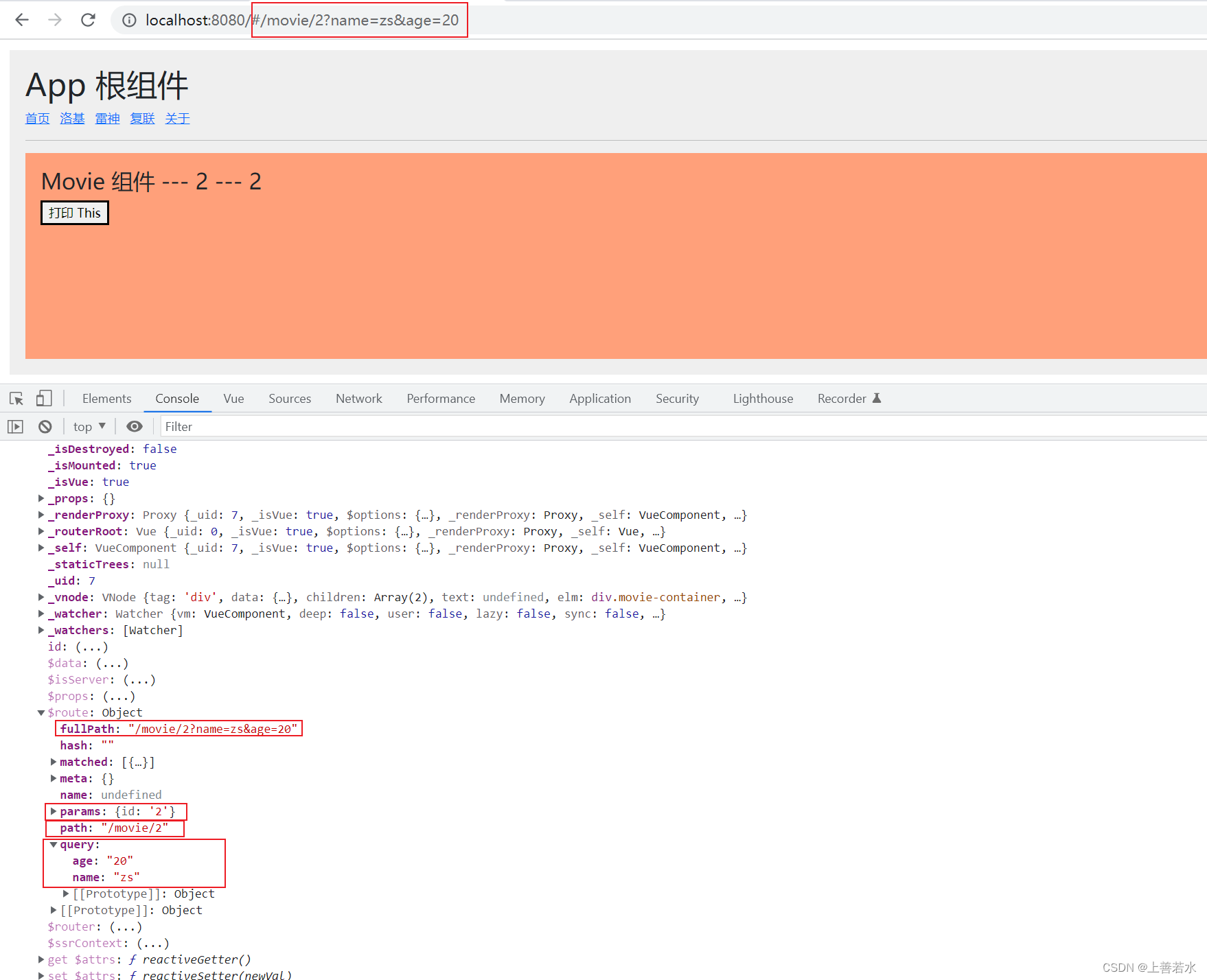Expand the _self VueComponent entry
Screen dimensions: 1207x980
click(41, 548)
